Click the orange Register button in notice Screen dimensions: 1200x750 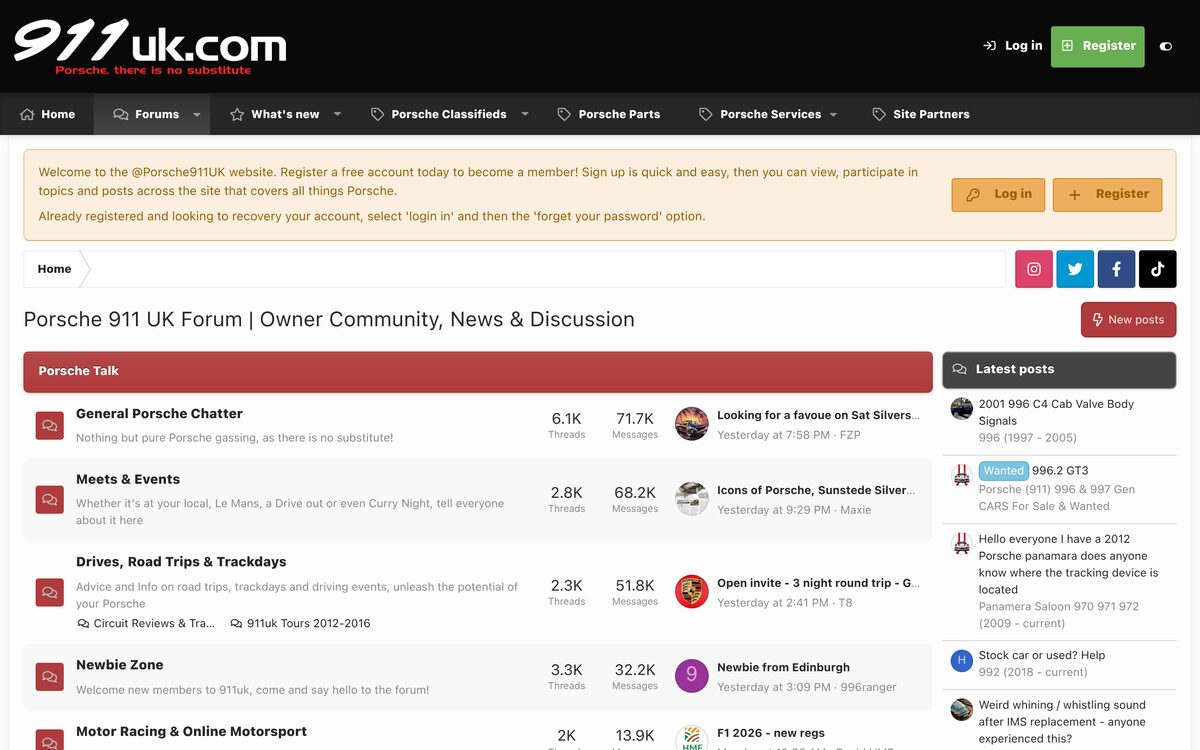[1107, 194]
